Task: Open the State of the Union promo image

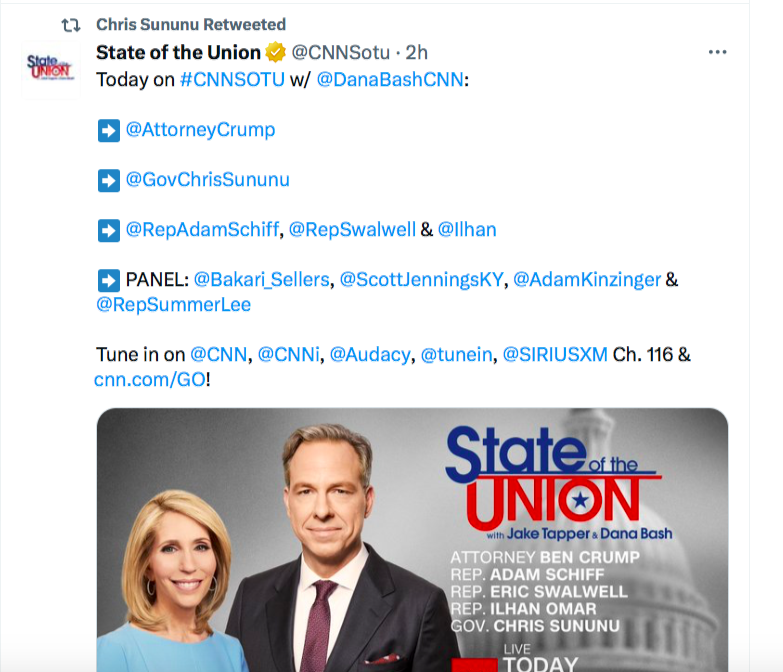Action: tap(412, 540)
